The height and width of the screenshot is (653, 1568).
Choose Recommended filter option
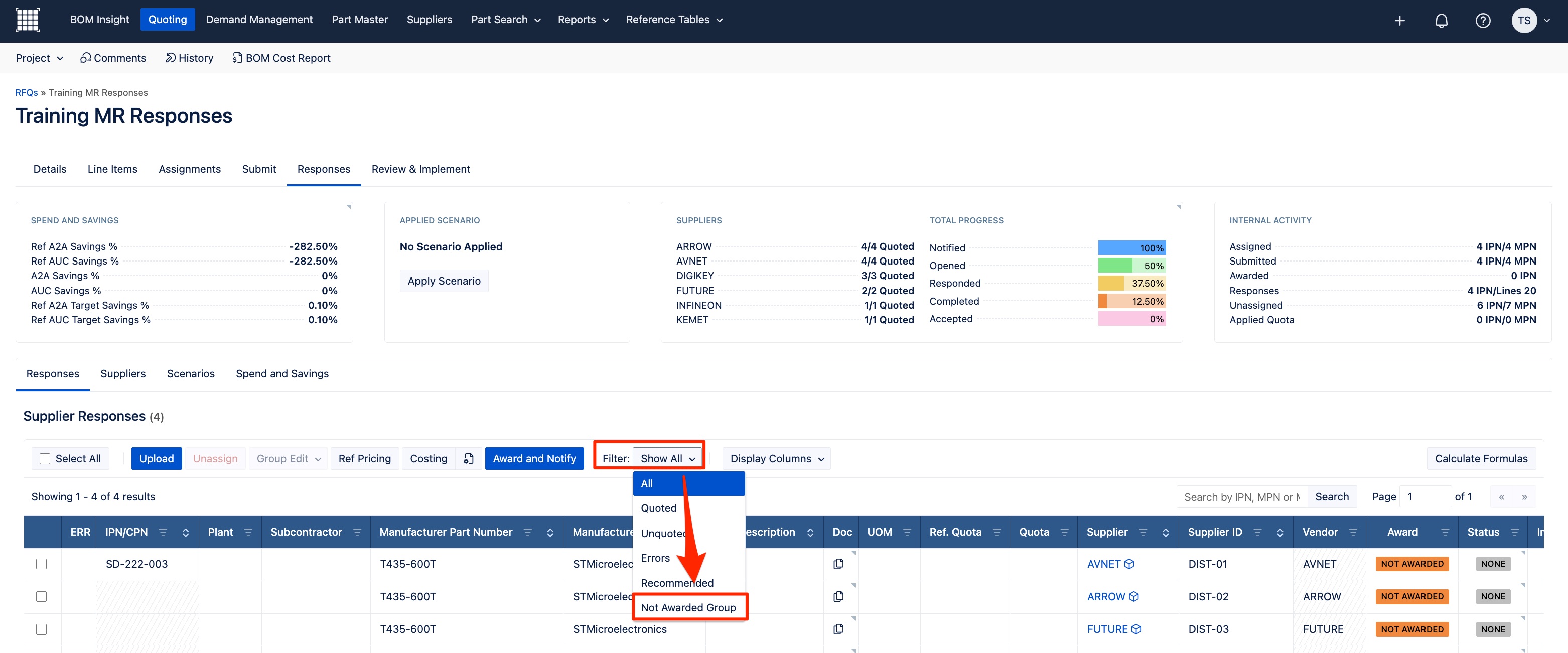(x=688, y=583)
